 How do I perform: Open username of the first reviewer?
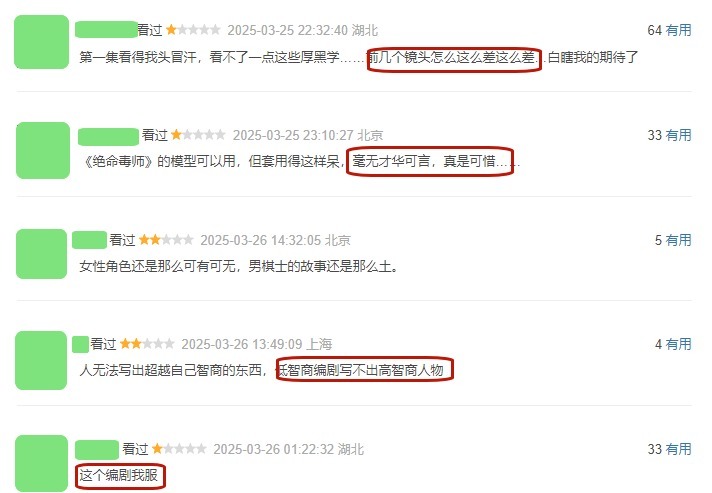pos(107,30)
